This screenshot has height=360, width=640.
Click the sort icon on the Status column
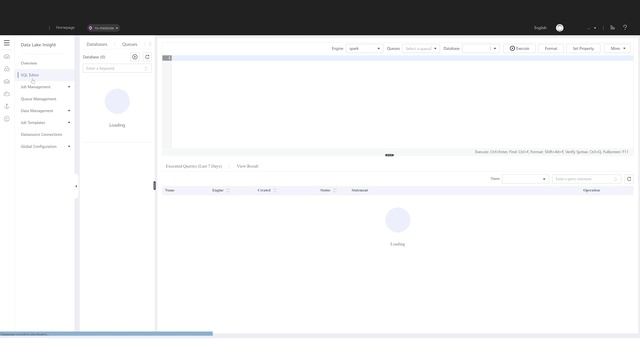coord(334,190)
